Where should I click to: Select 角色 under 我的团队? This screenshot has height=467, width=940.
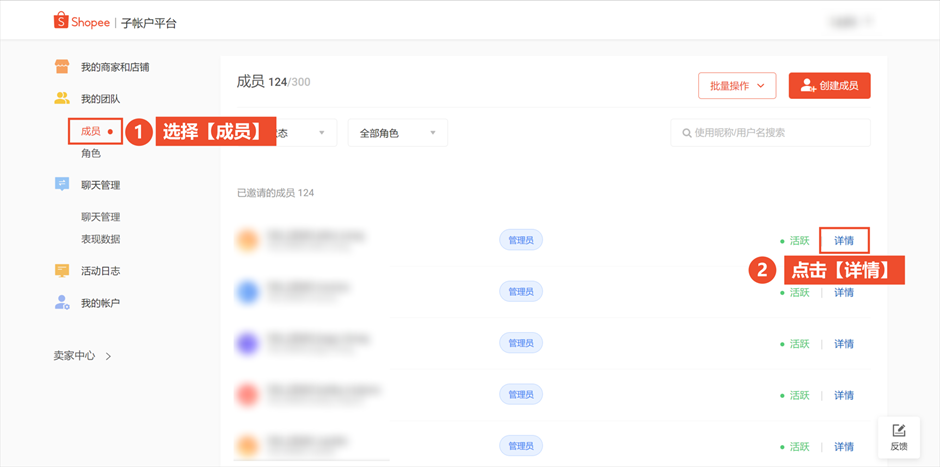click(91, 154)
